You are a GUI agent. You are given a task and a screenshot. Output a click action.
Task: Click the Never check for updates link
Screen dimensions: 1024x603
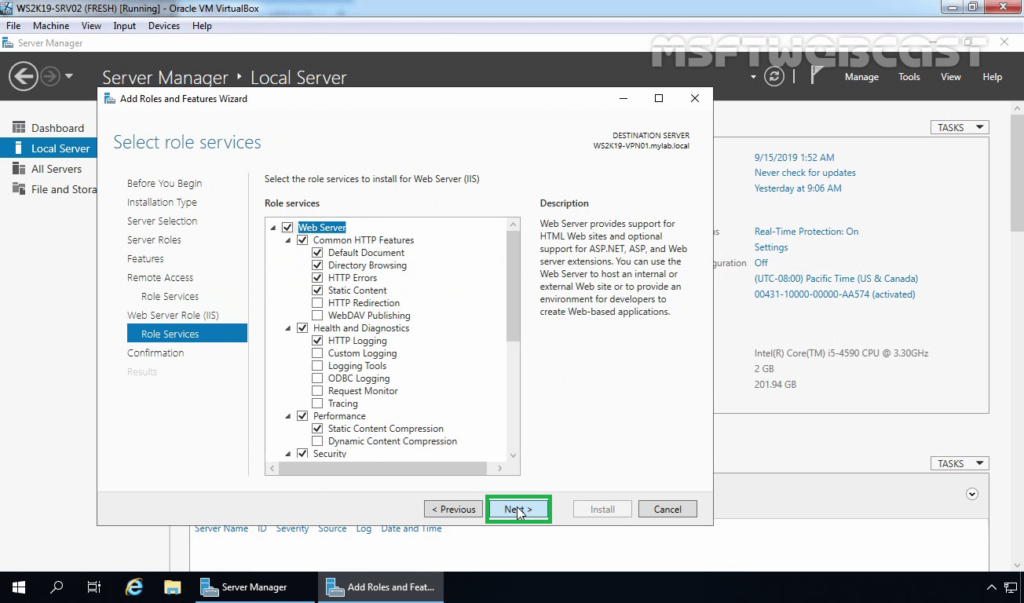[805, 172]
